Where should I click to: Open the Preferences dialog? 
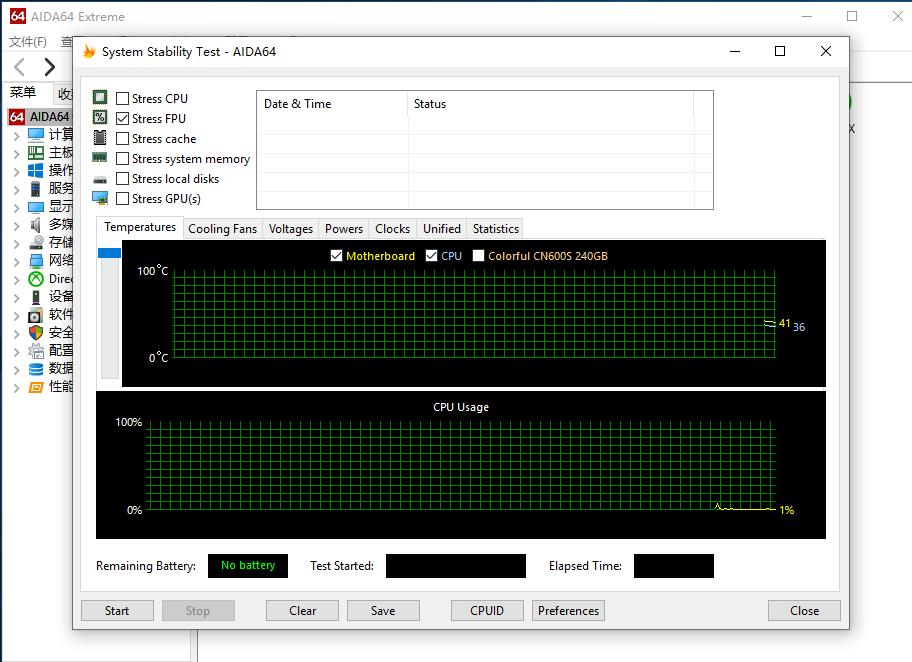tap(568, 610)
